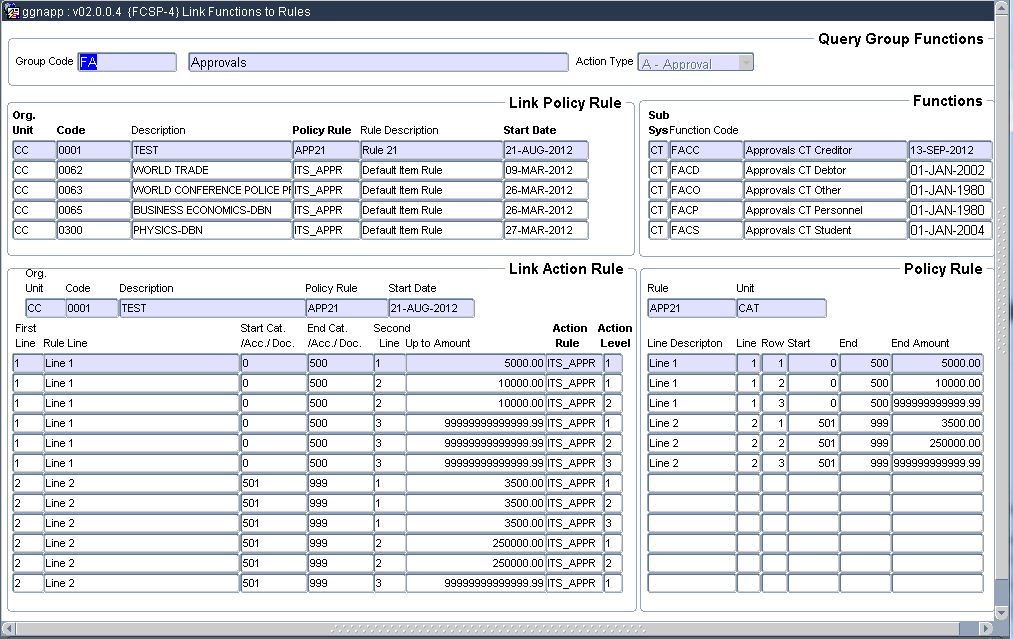Viewport: 1013px width, 639px height.
Task: Click the PHYSICS-DBN description field
Action: [x=210, y=230]
